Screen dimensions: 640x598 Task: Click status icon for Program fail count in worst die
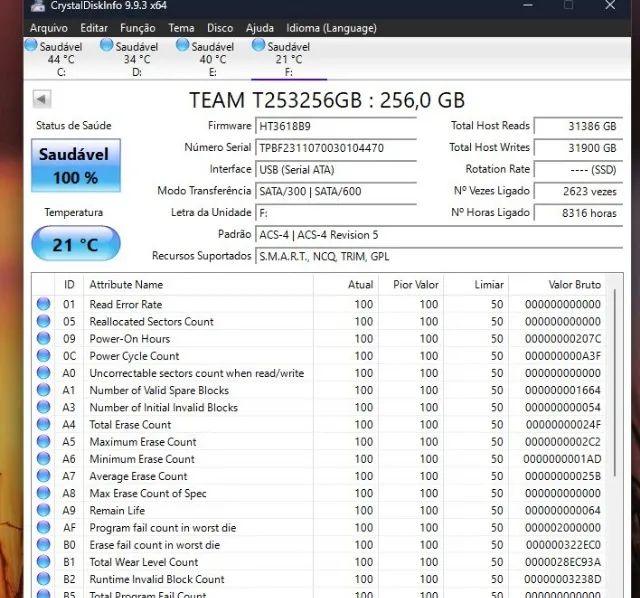43,527
